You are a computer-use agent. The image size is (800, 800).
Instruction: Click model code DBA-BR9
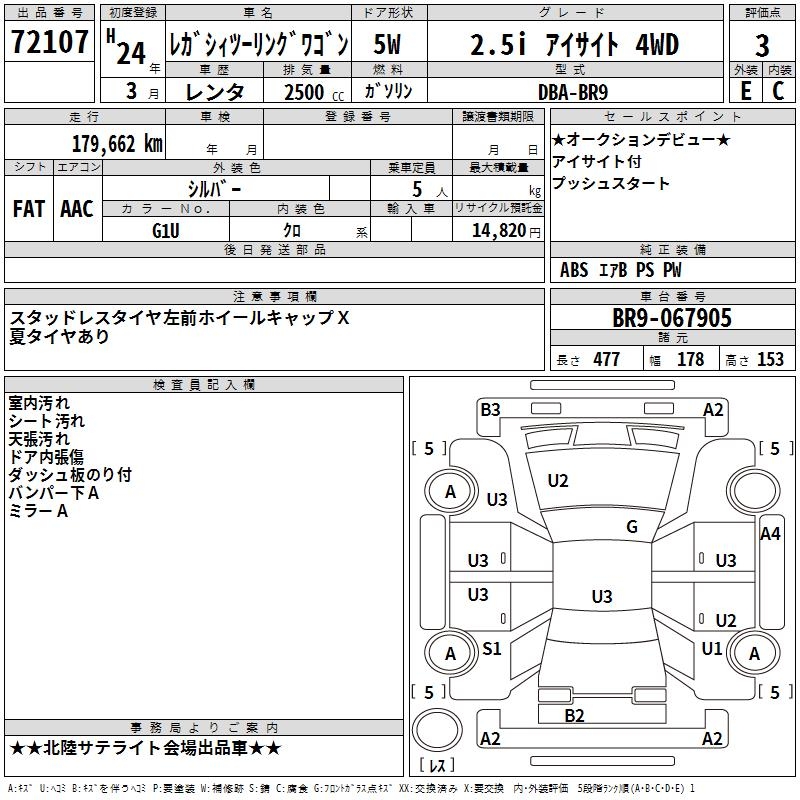[573, 92]
